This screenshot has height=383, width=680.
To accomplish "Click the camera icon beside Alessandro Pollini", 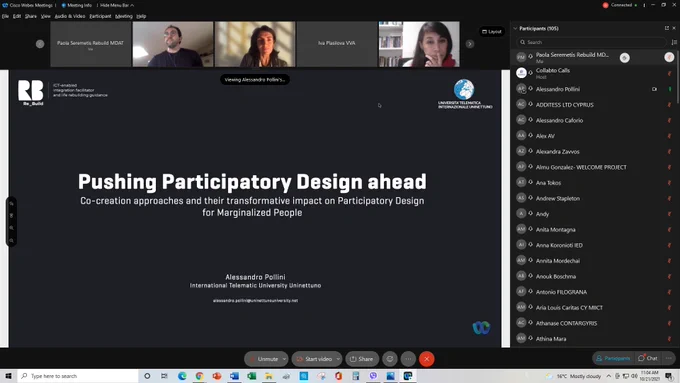I will [x=654, y=89].
